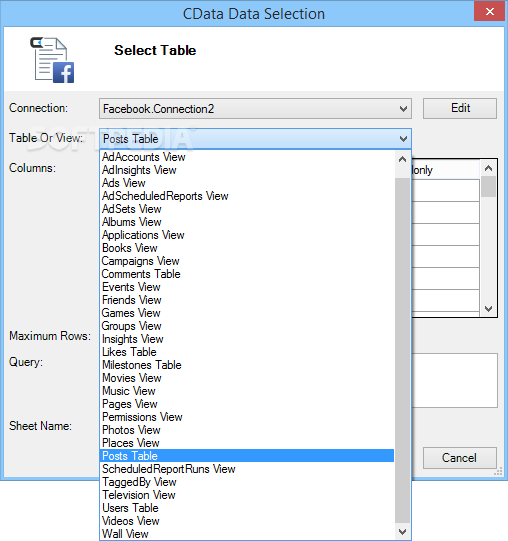Choose Movies View entry

(247, 378)
